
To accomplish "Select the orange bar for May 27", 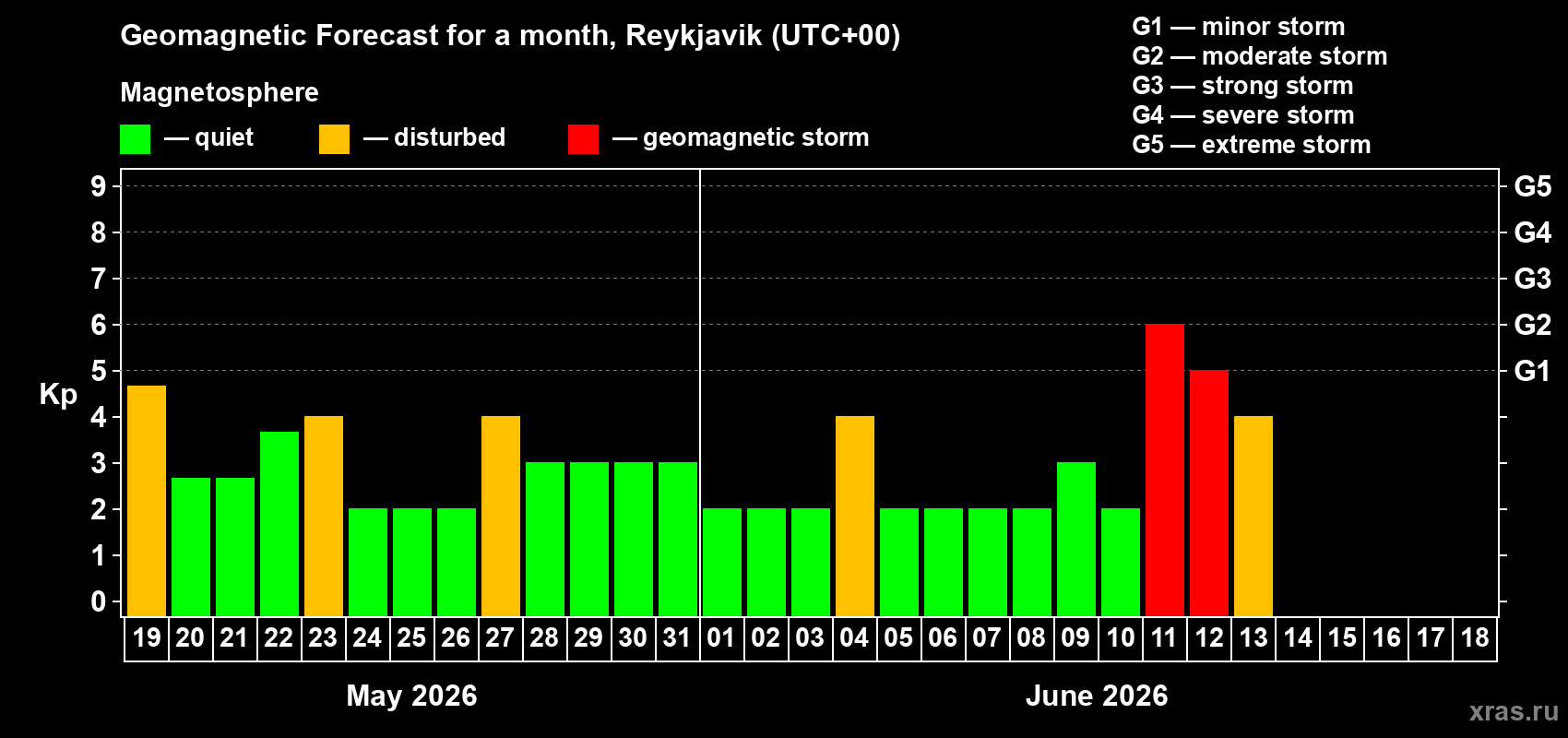I will (501, 517).
